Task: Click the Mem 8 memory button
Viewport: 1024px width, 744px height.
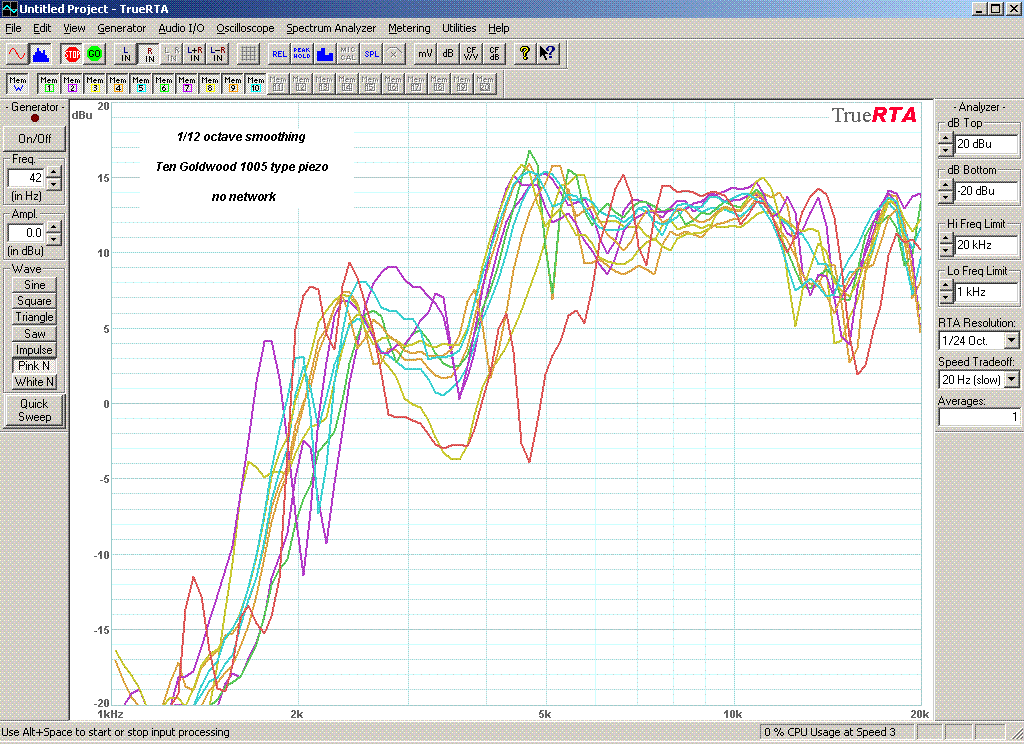Action: pyautogui.click(x=210, y=84)
